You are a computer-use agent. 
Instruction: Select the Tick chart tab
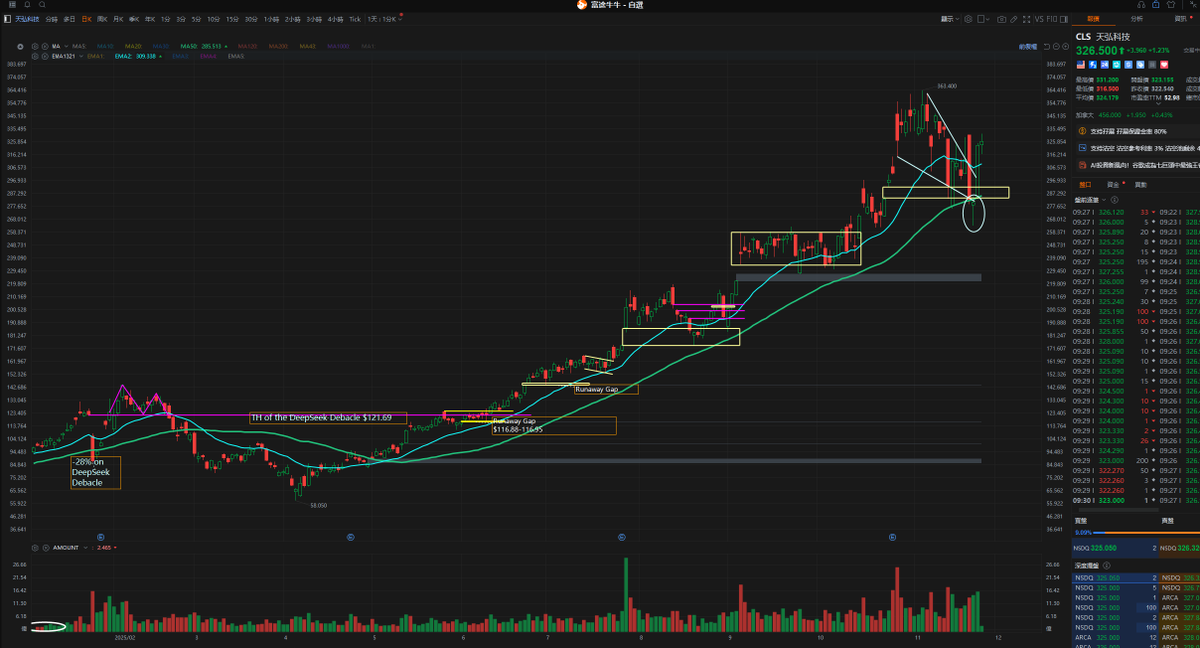355,19
